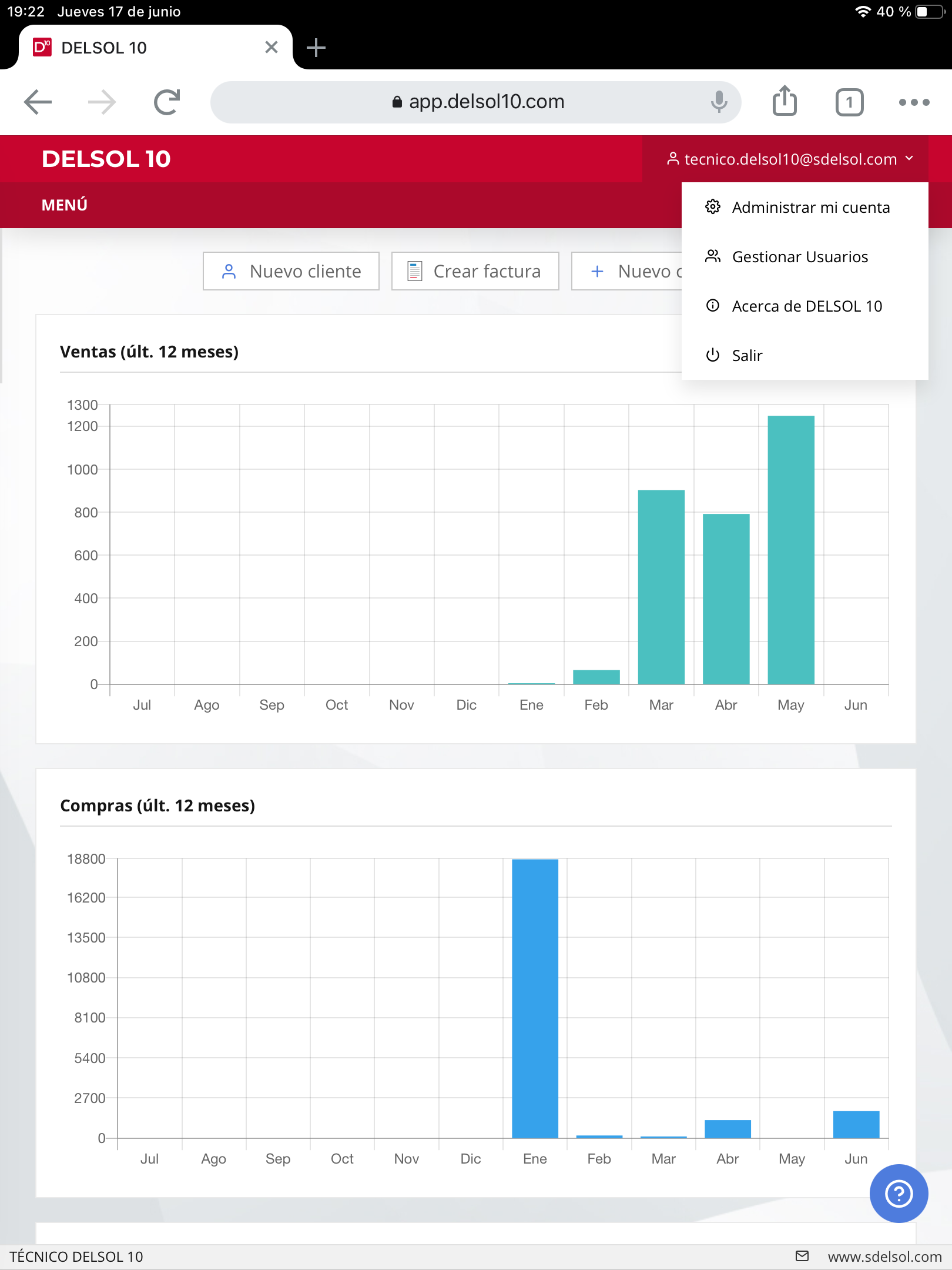Open a new browser tab with plus
952x1270 pixels.
point(316,48)
